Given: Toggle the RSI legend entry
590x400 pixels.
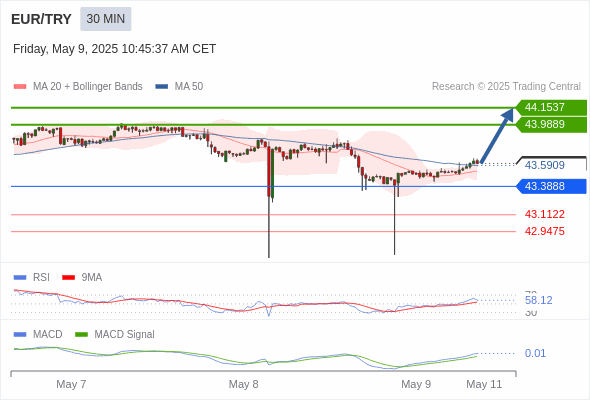Looking at the screenshot, I should (32, 277).
